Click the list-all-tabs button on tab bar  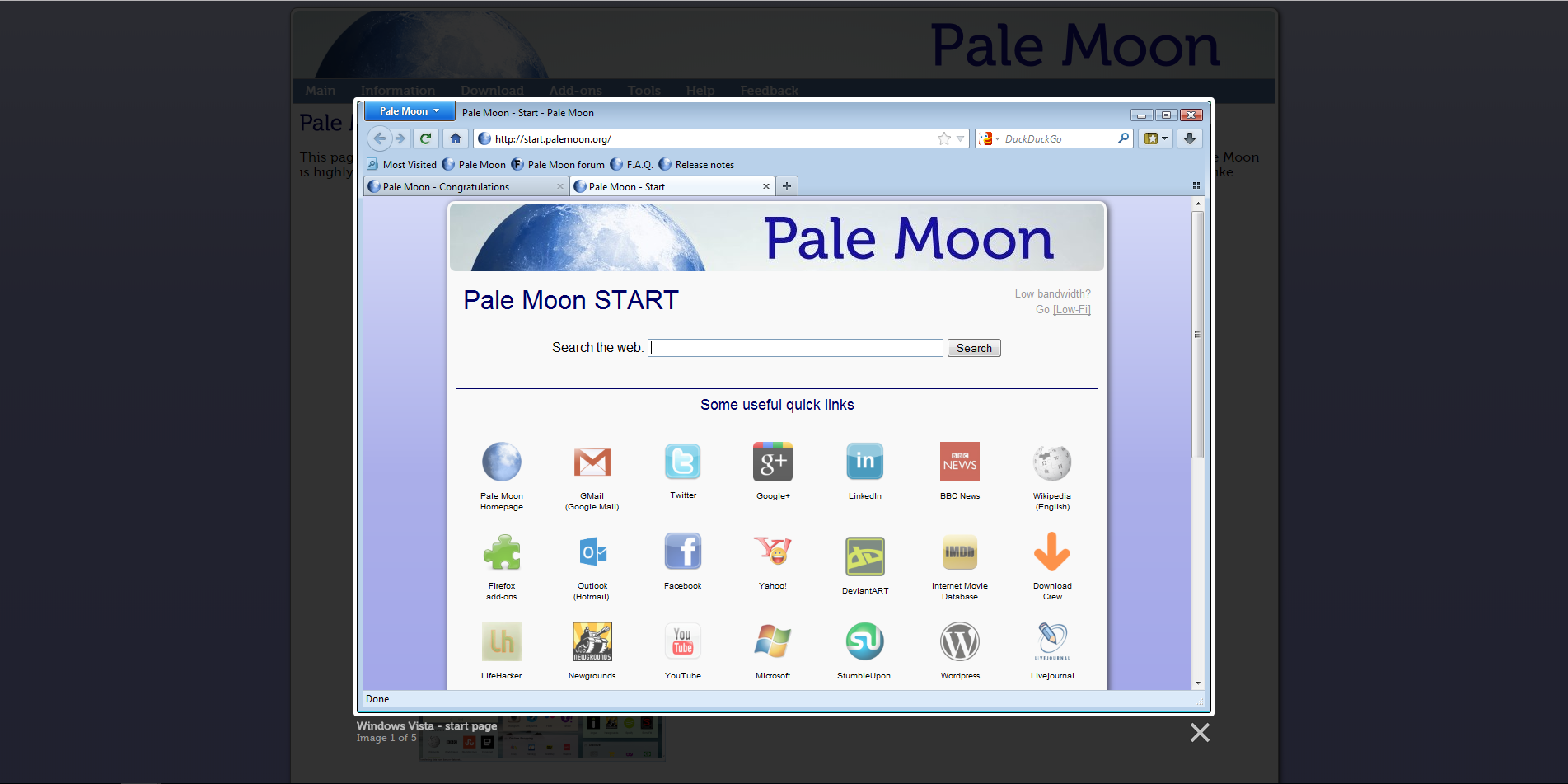coord(1196,186)
